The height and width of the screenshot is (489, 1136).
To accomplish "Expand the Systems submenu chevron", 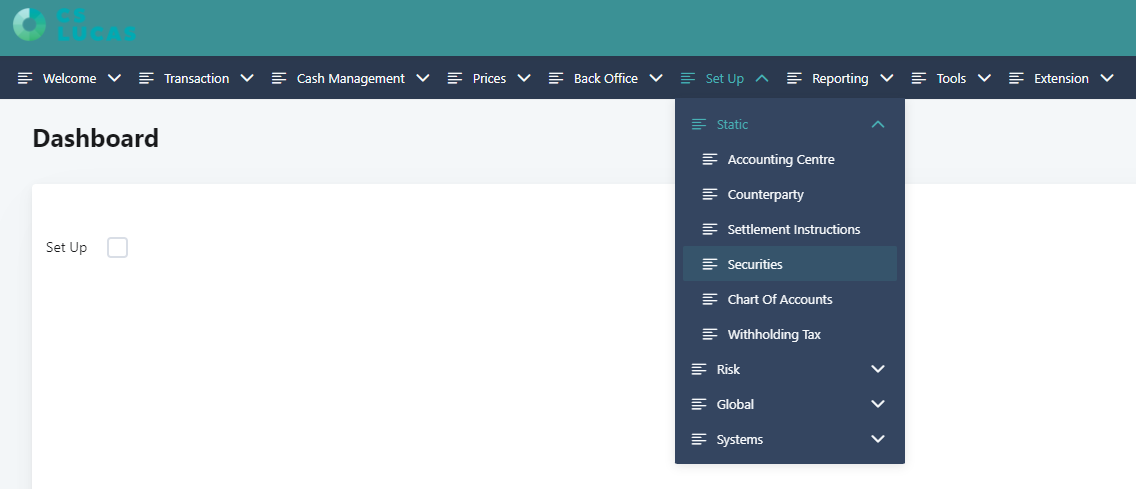I will point(877,439).
